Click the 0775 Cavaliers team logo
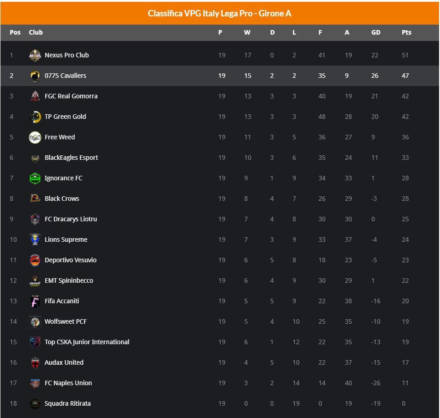The width and height of the screenshot is (440, 418). coord(35,76)
